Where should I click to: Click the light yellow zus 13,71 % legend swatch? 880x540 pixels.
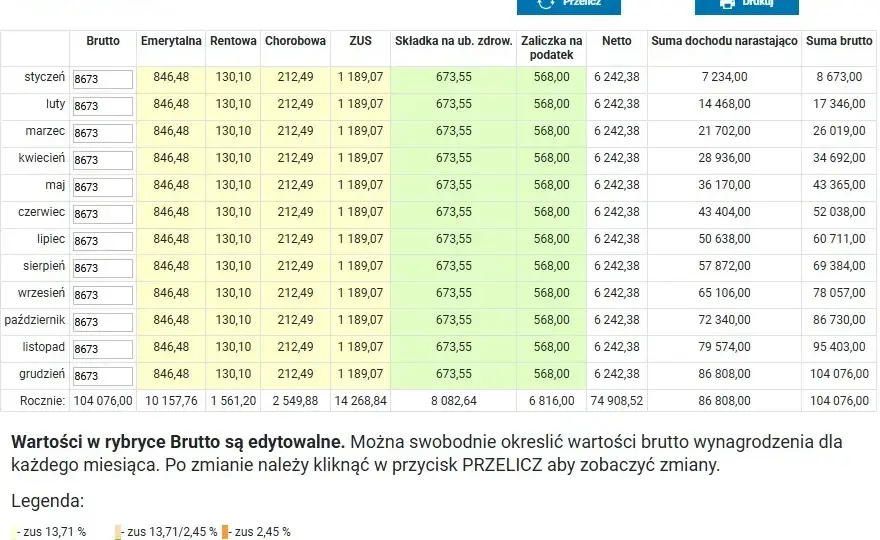click(13, 532)
